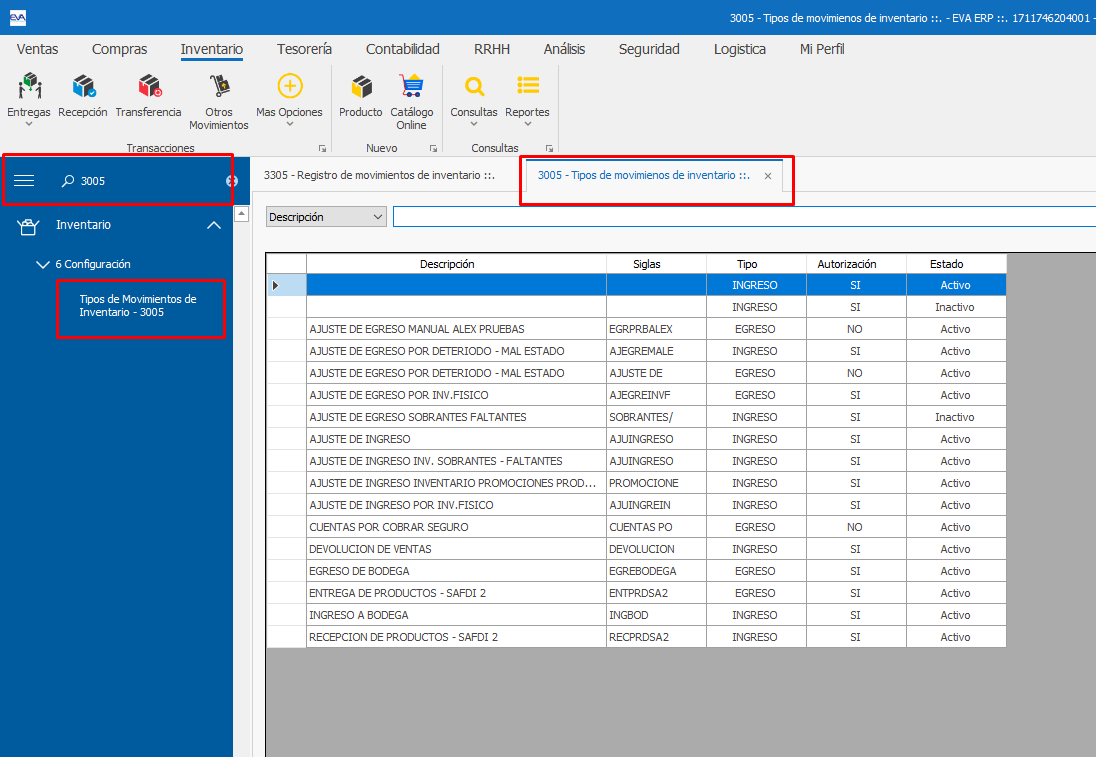Image resolution: width=1096 pixels, height=757 pixels.
Task: Collapse the 6 Configuración tree node
Action: [42, 265]
